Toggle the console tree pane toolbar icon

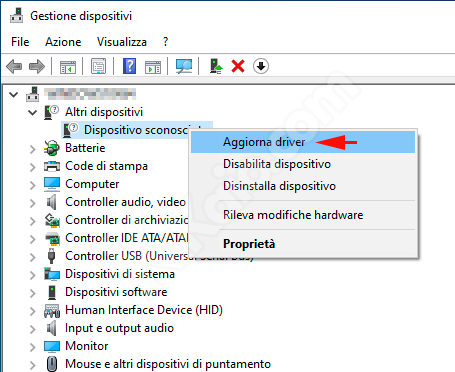click(x=68, y=66)
